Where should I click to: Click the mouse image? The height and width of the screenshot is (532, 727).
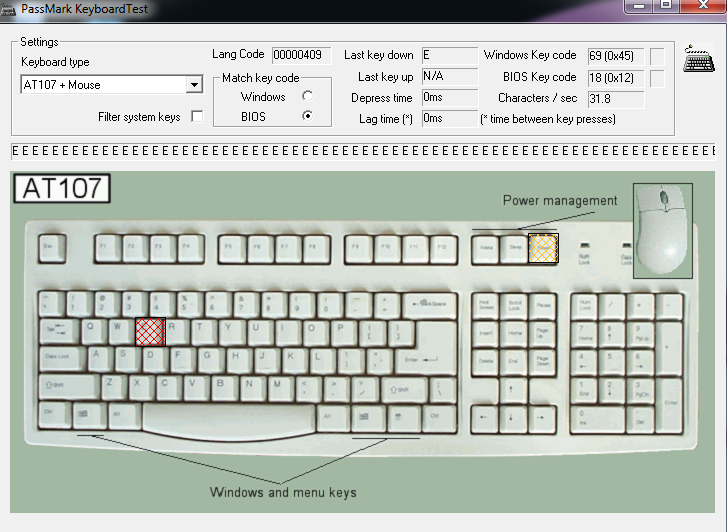click(663, 231)
